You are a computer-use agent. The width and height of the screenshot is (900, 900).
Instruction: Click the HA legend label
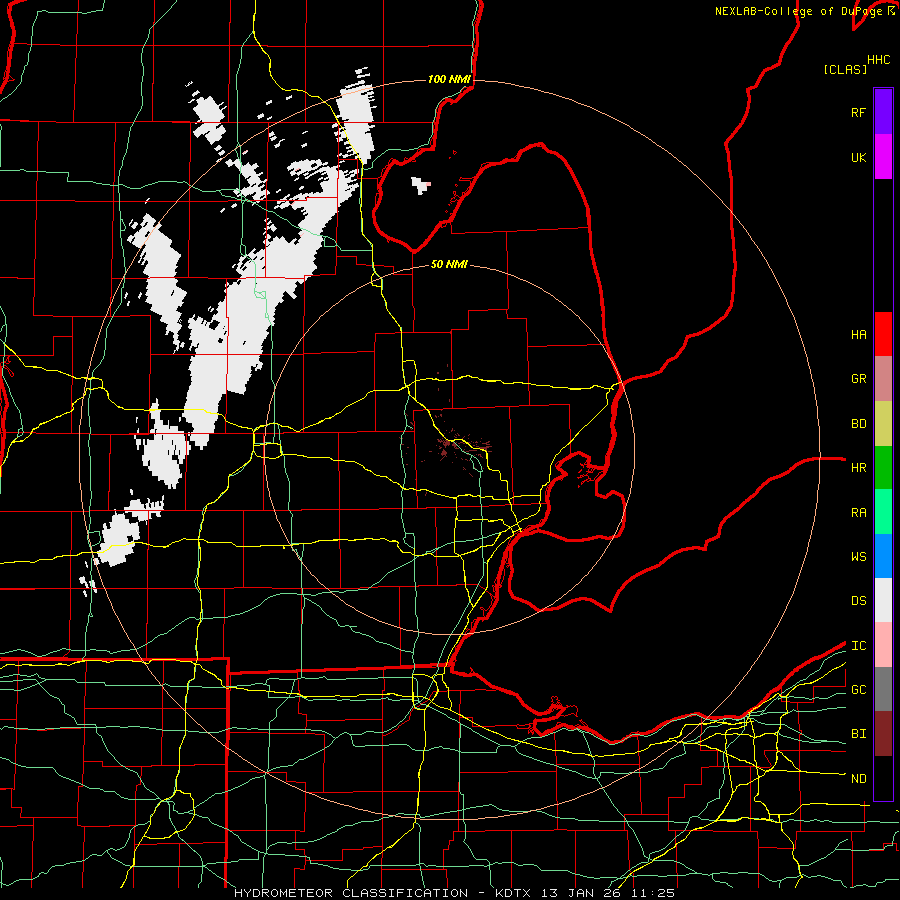pos(859,334)
